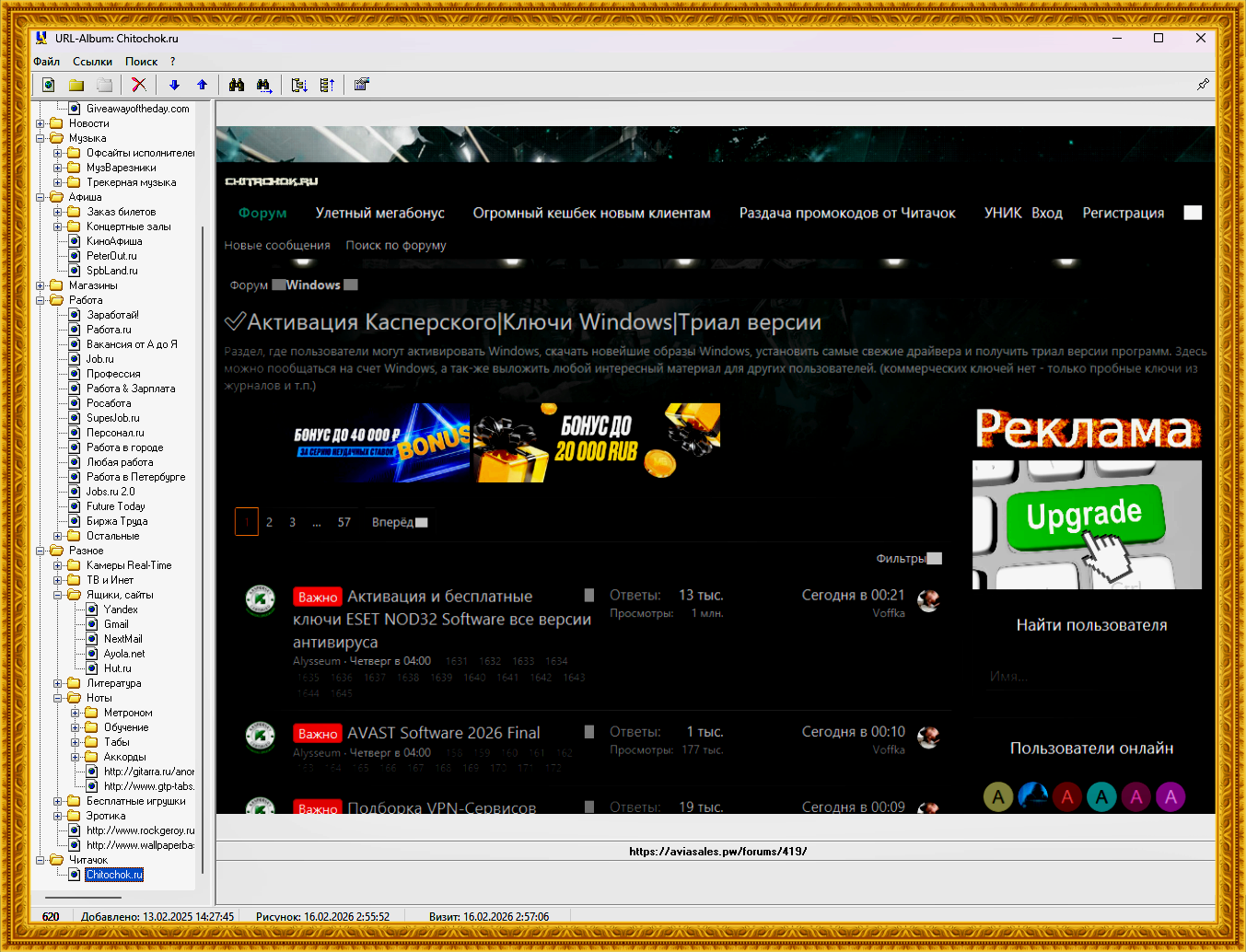1246x952 pixels.
Task: Click the pin icon at toolbar right
Action: (1203, 85)
